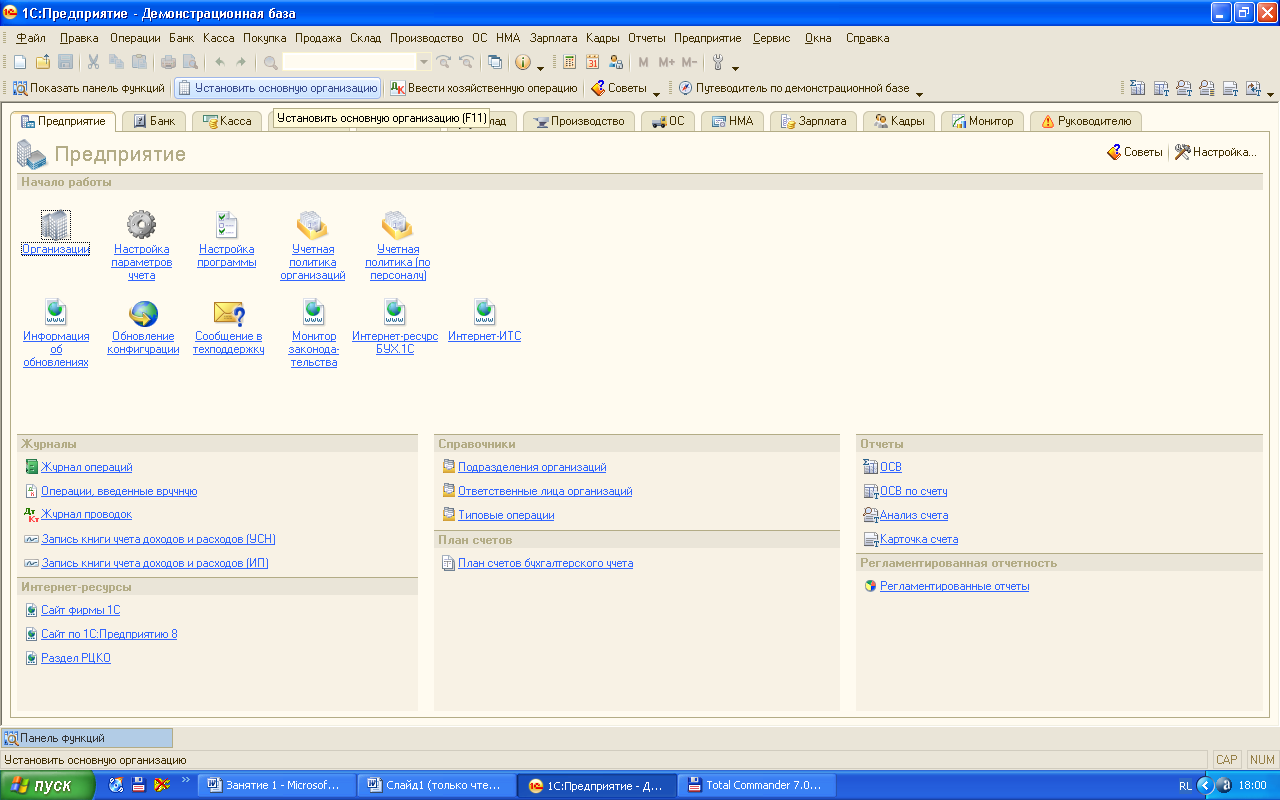This screenshot has width=1280, height=800.
Task: Open Обновление конфигурации globe icon
Action: (143, 313)
